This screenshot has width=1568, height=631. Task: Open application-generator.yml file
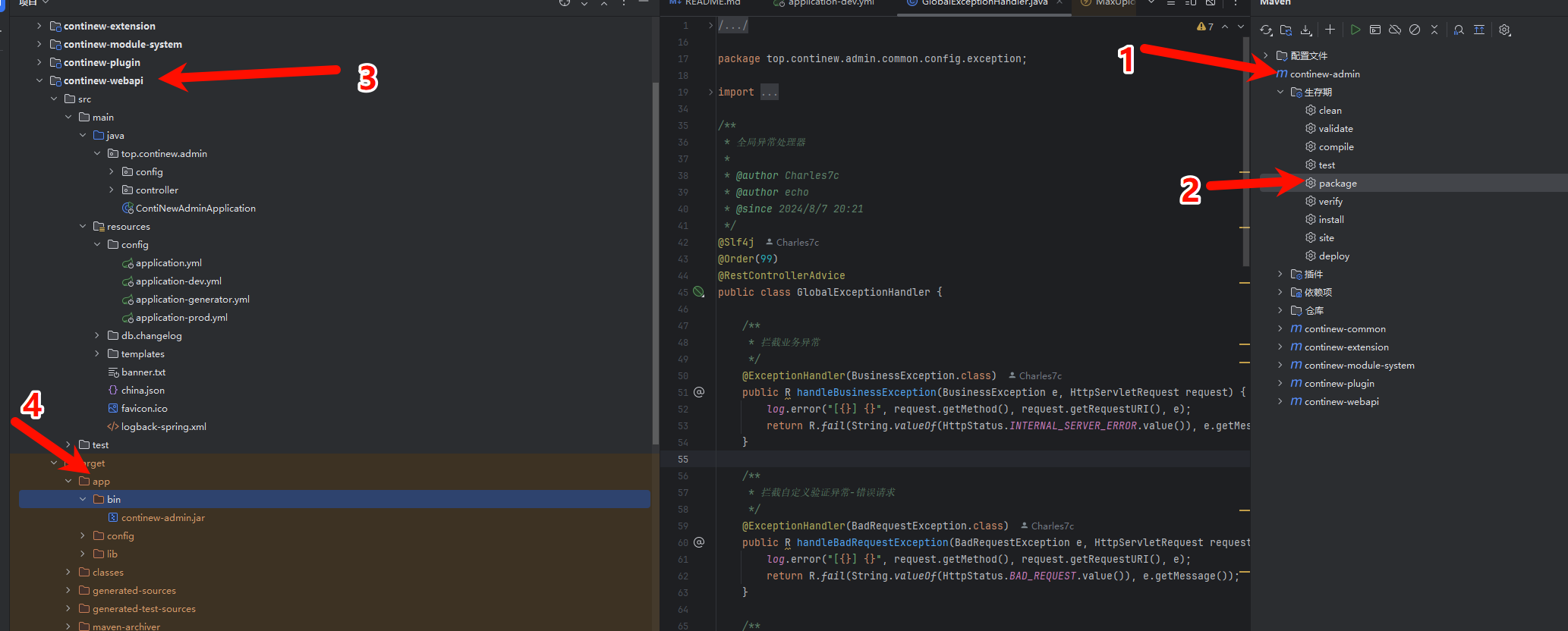click(x=192, y=300)
